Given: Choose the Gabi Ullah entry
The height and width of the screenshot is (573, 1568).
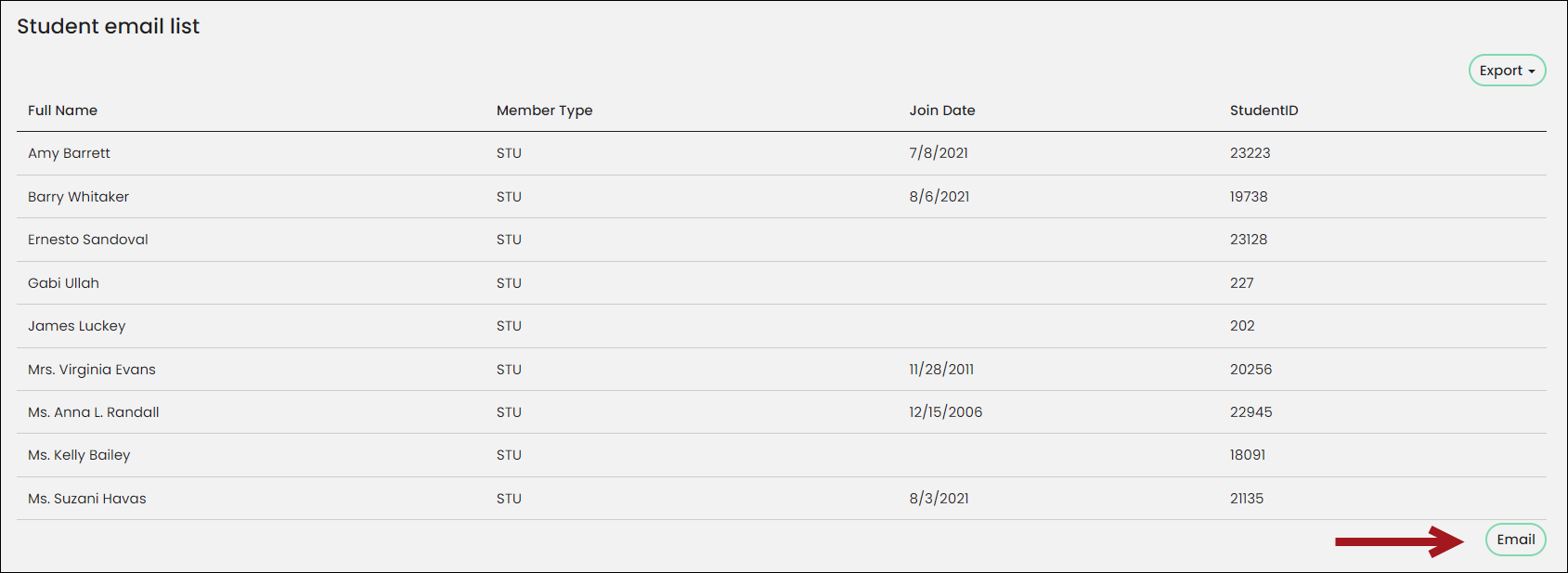Looking at the screenshot, I should click(x=63, y=283).
